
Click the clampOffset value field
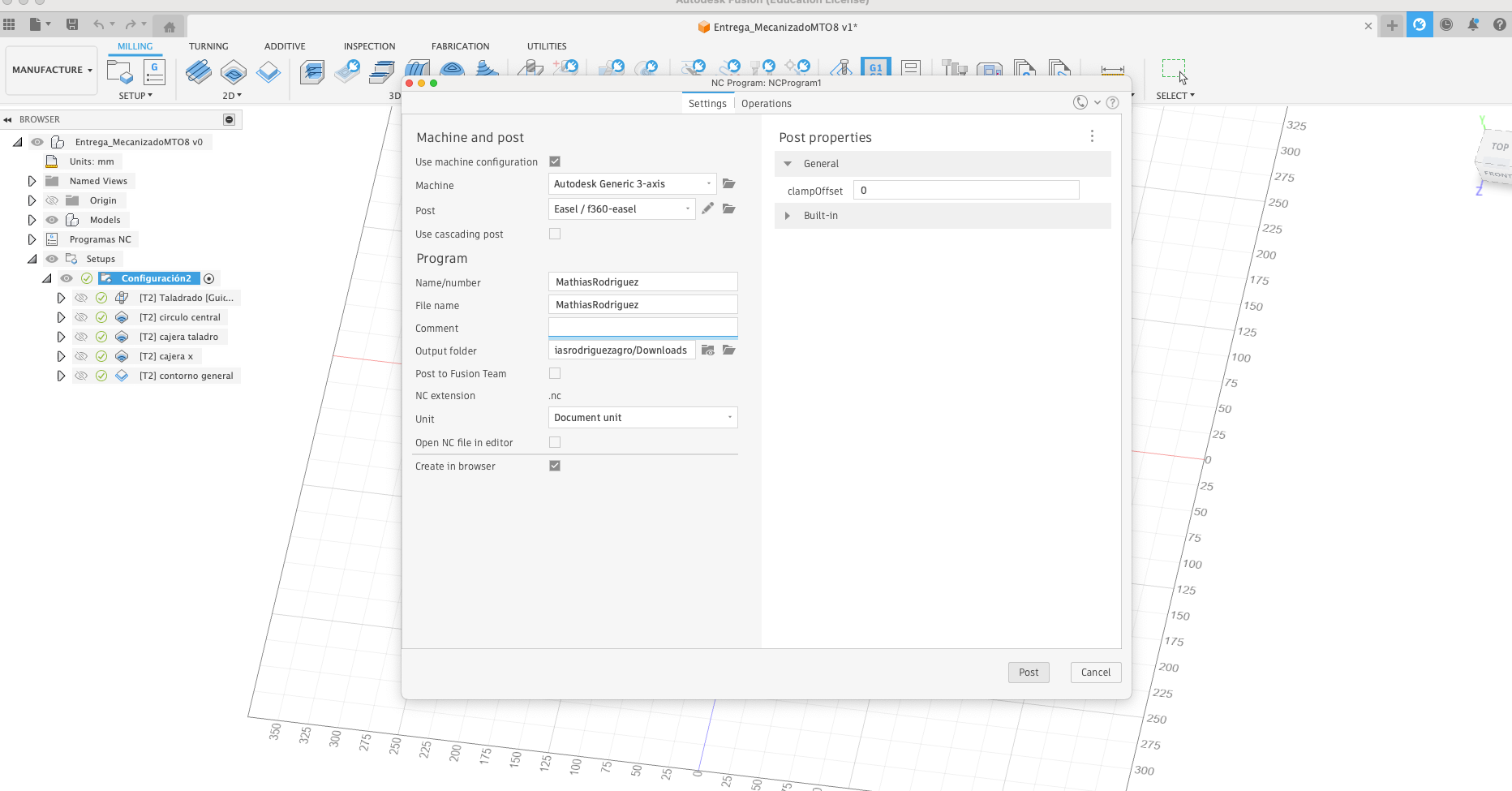[966, 191]
